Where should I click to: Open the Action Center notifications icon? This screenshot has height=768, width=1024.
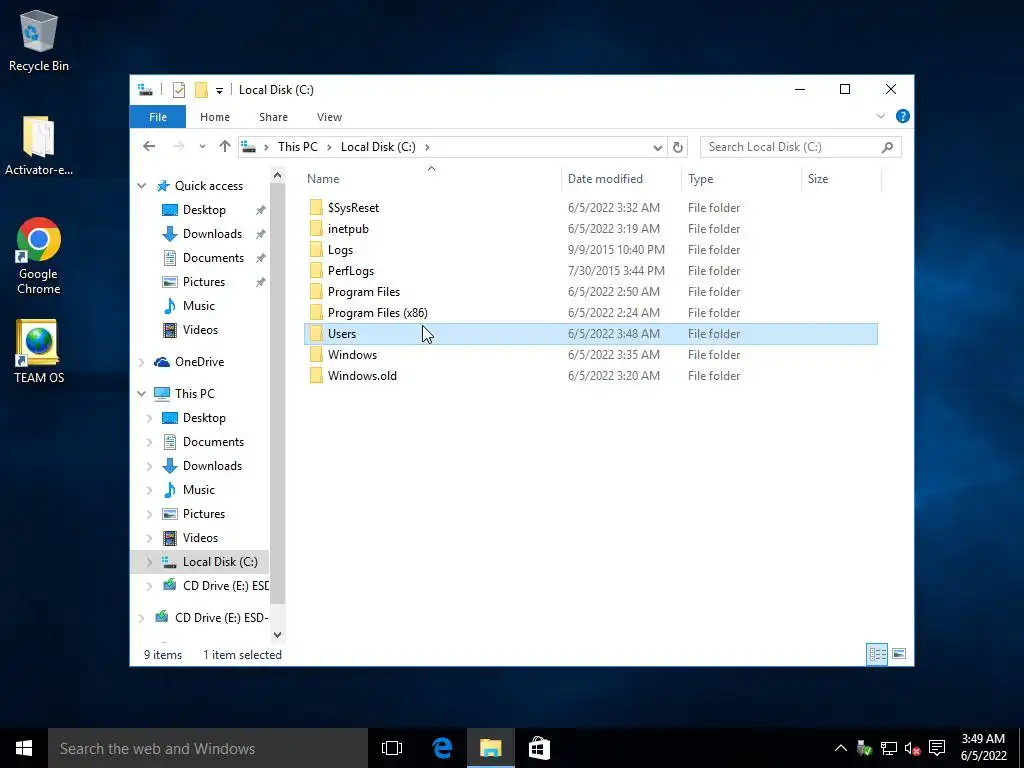937,748
